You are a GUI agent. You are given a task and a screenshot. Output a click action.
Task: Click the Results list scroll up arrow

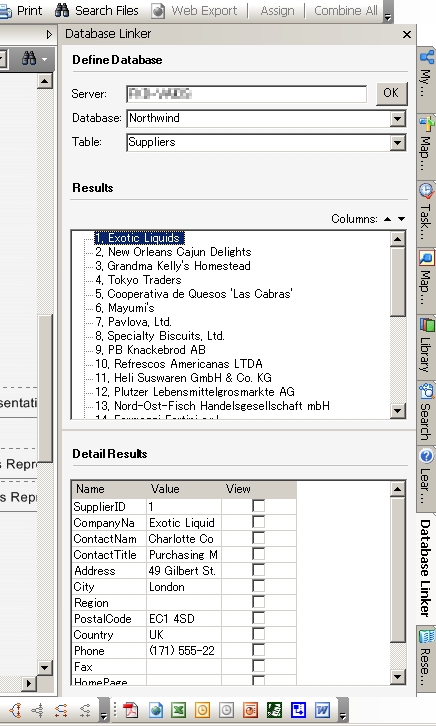398,239
